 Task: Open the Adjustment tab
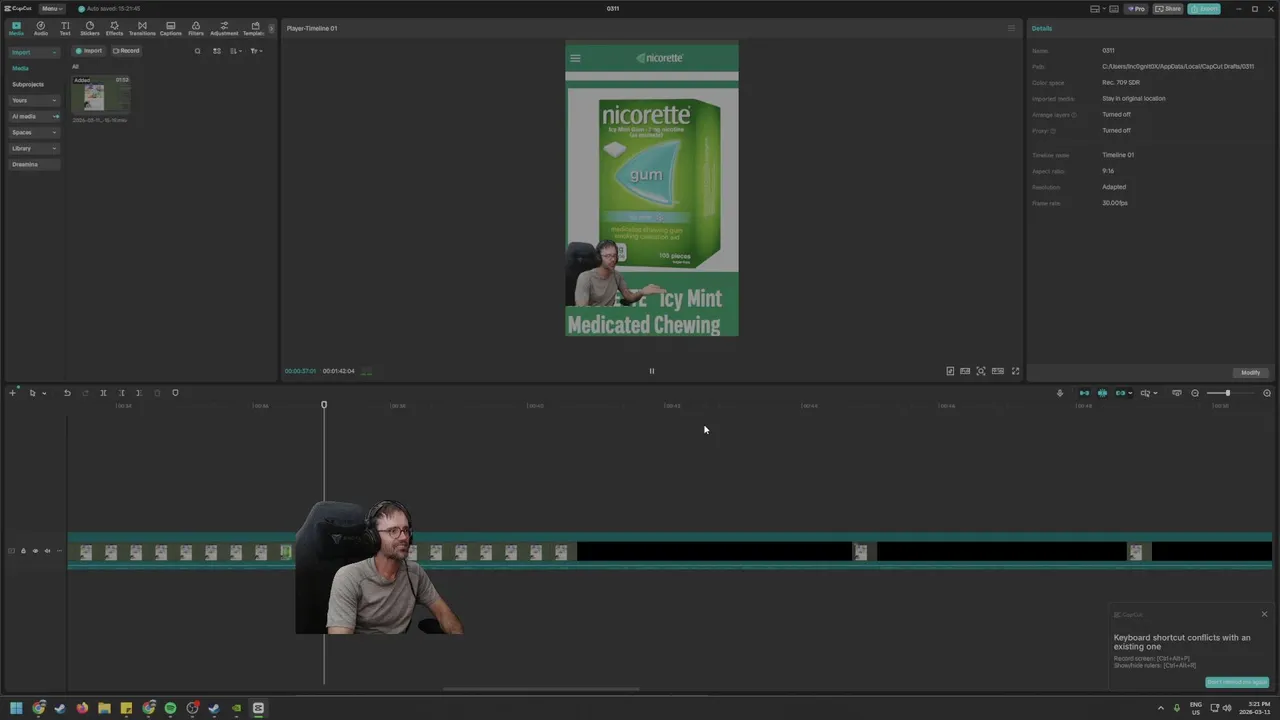[224, 28]
